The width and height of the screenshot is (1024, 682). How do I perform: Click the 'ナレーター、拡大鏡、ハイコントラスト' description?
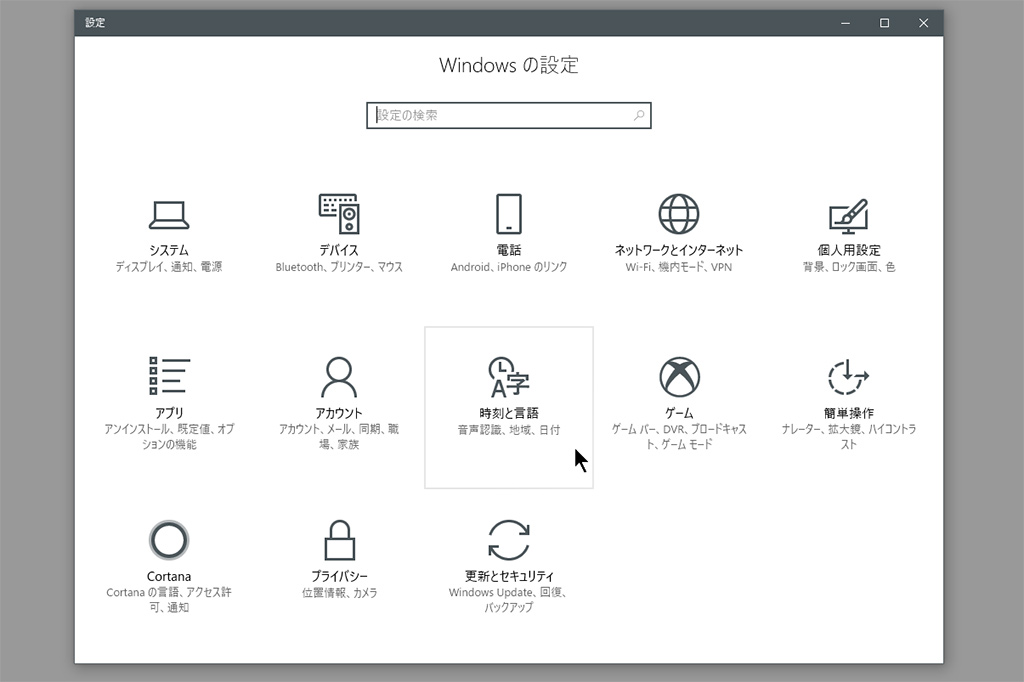[x=848, y=436]
